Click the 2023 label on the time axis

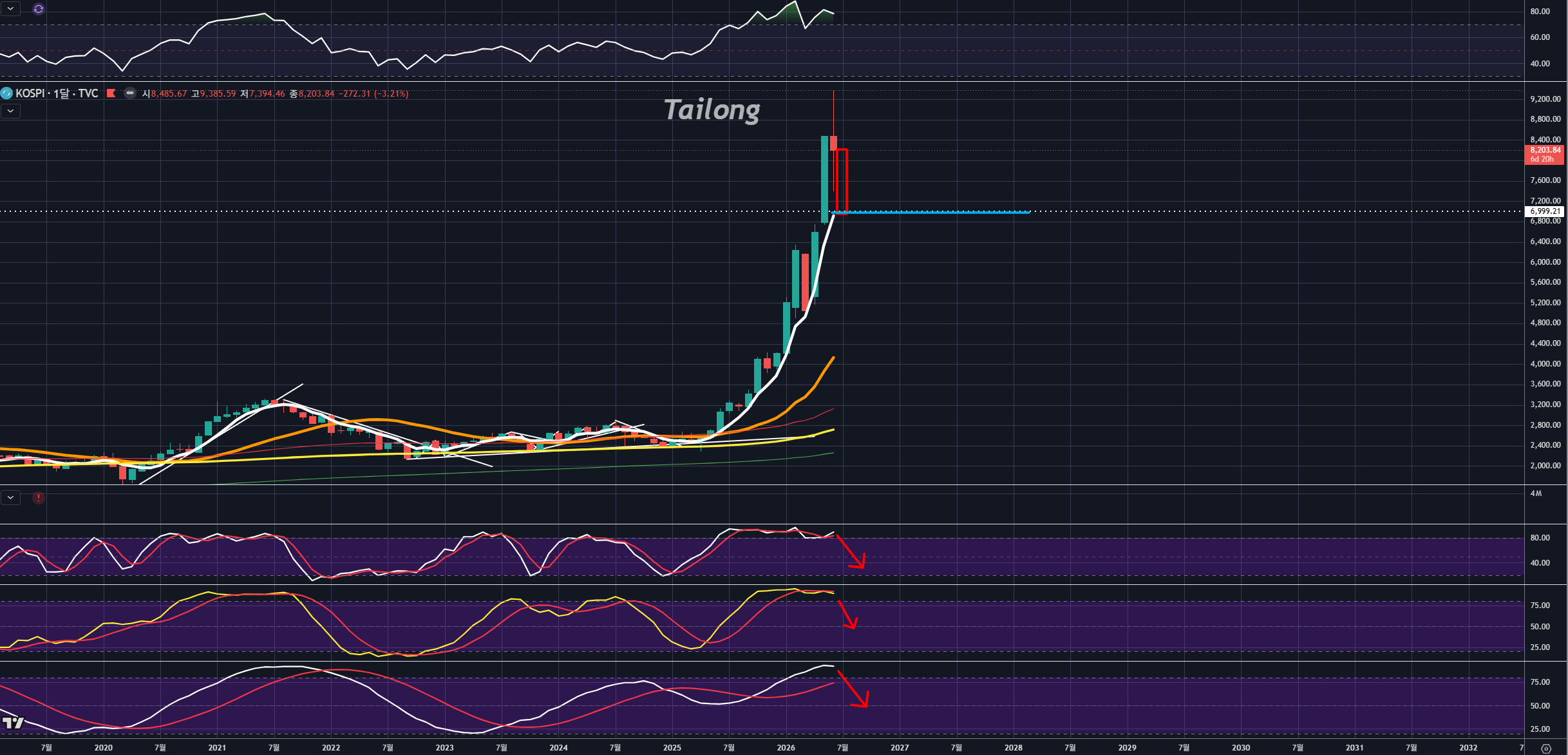pos(444,748)
